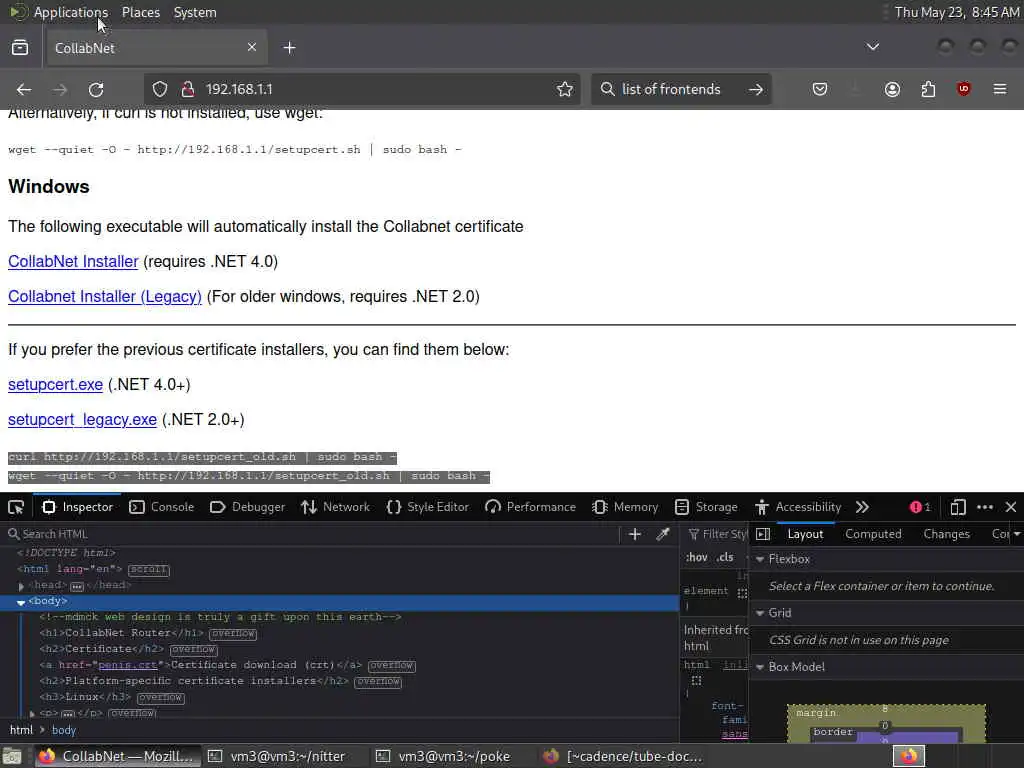
Task: Click the red error count badge
Action: [920, 507]
